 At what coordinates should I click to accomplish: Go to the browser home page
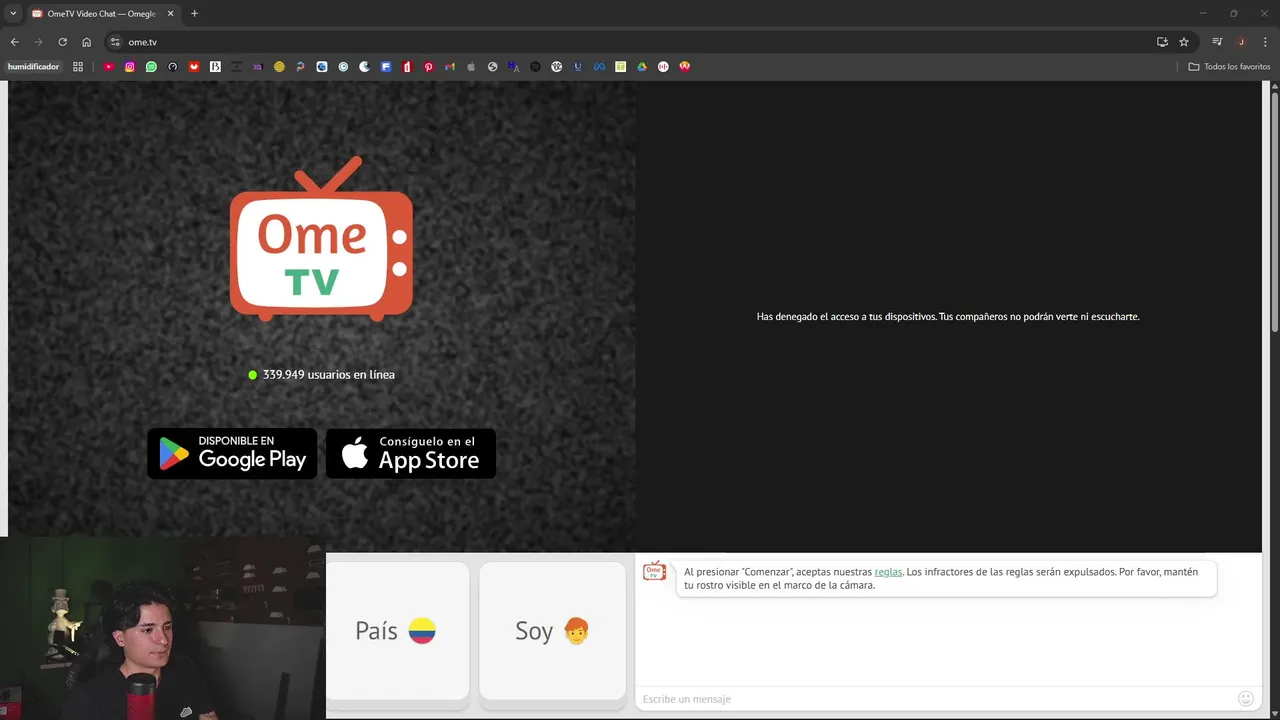[x=86, y=42]
